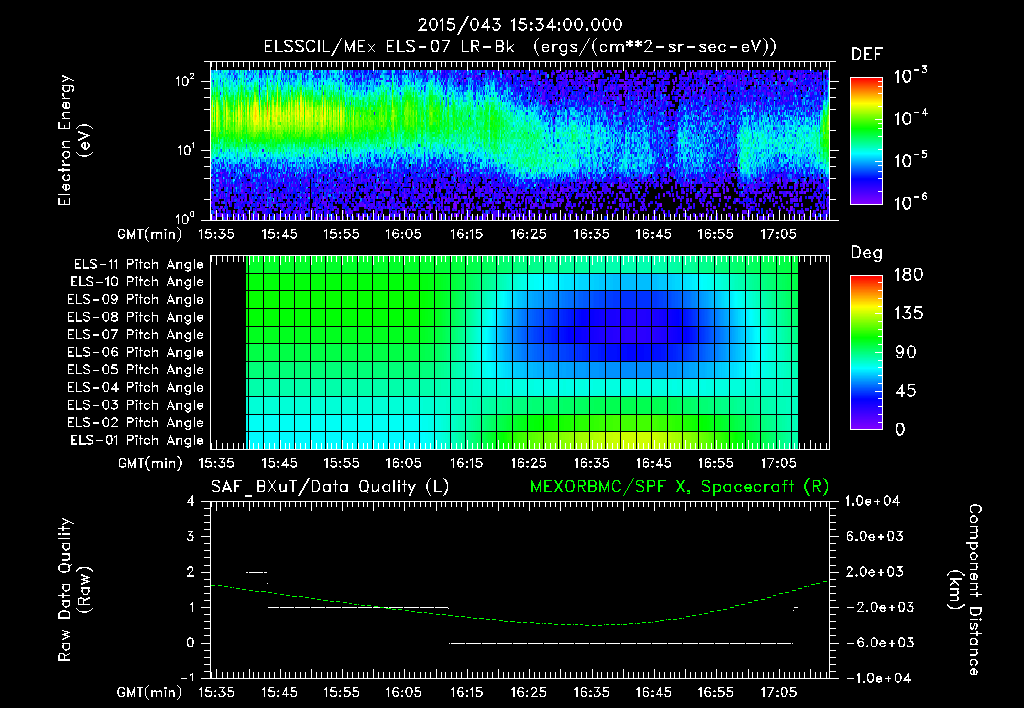The width and height of the screenshot is (1024, 708).
Task: Click the ELS-10 Pitch Angle row label
Action: tap(137, 282)
